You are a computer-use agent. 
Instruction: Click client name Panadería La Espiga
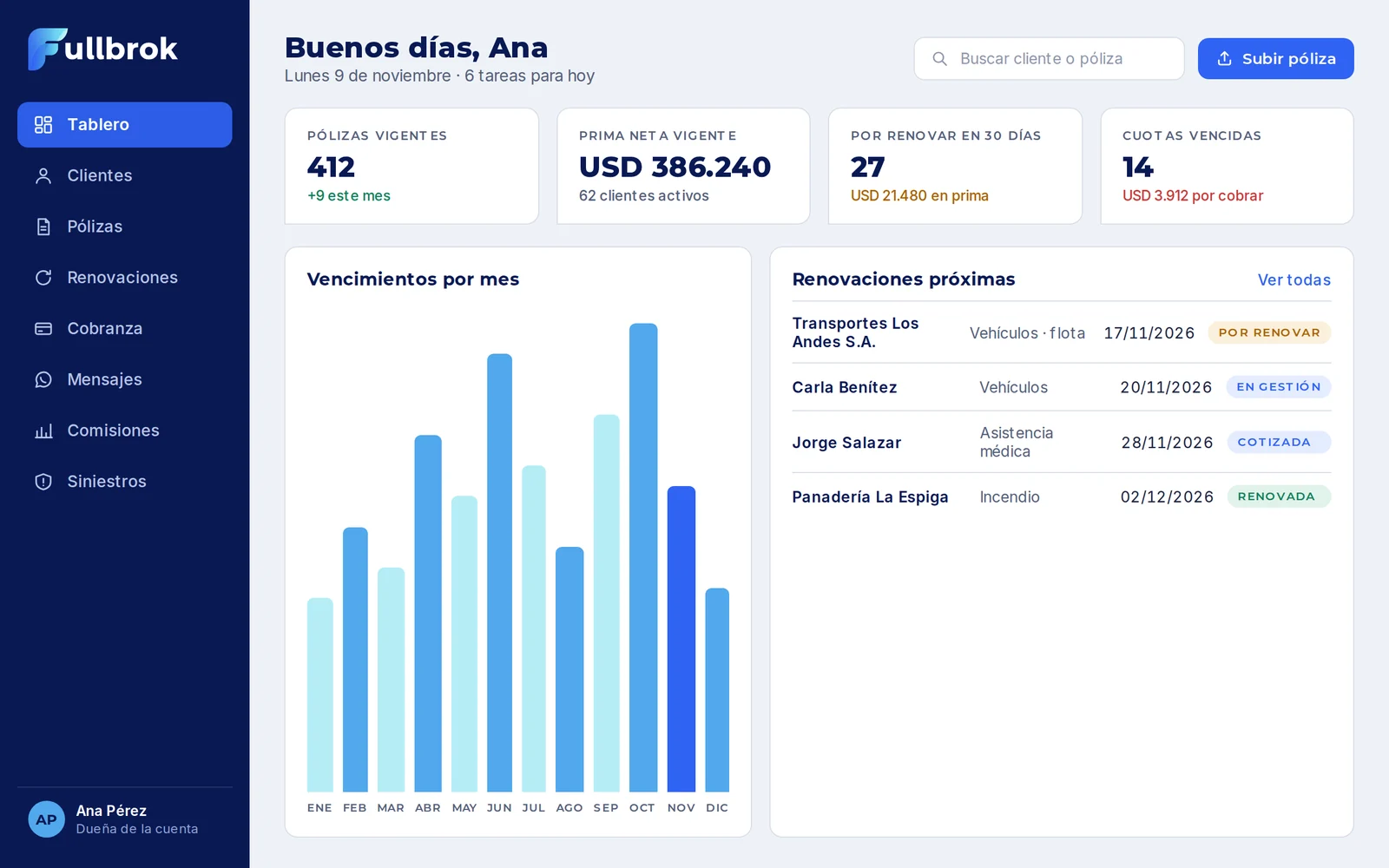870,496
